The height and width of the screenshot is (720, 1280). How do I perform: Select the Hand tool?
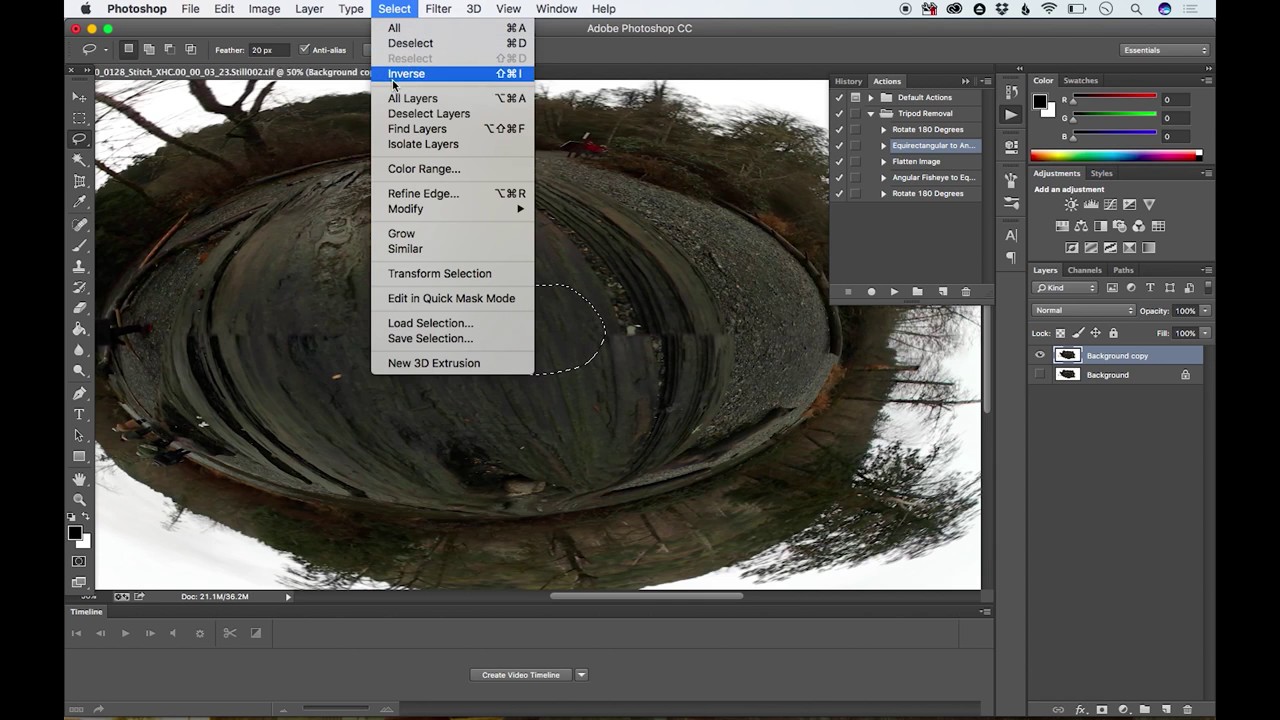(x=79, y=478)
